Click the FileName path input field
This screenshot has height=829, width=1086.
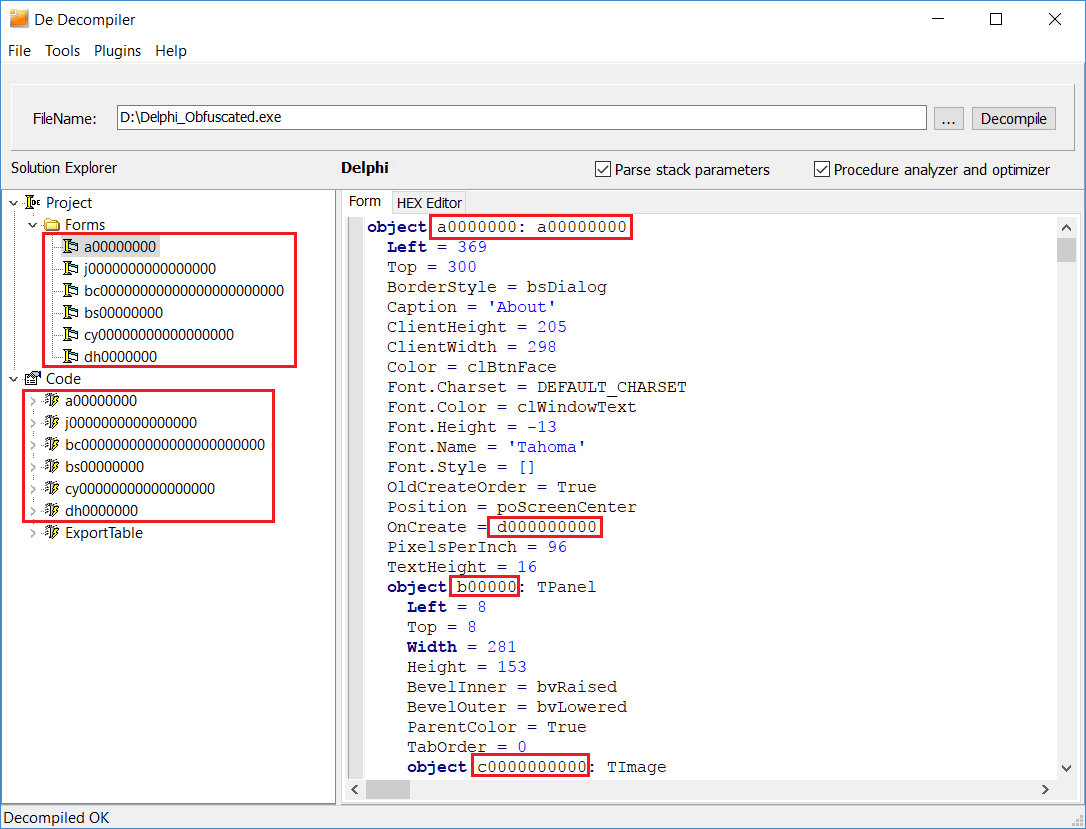(x=522, y=117)
